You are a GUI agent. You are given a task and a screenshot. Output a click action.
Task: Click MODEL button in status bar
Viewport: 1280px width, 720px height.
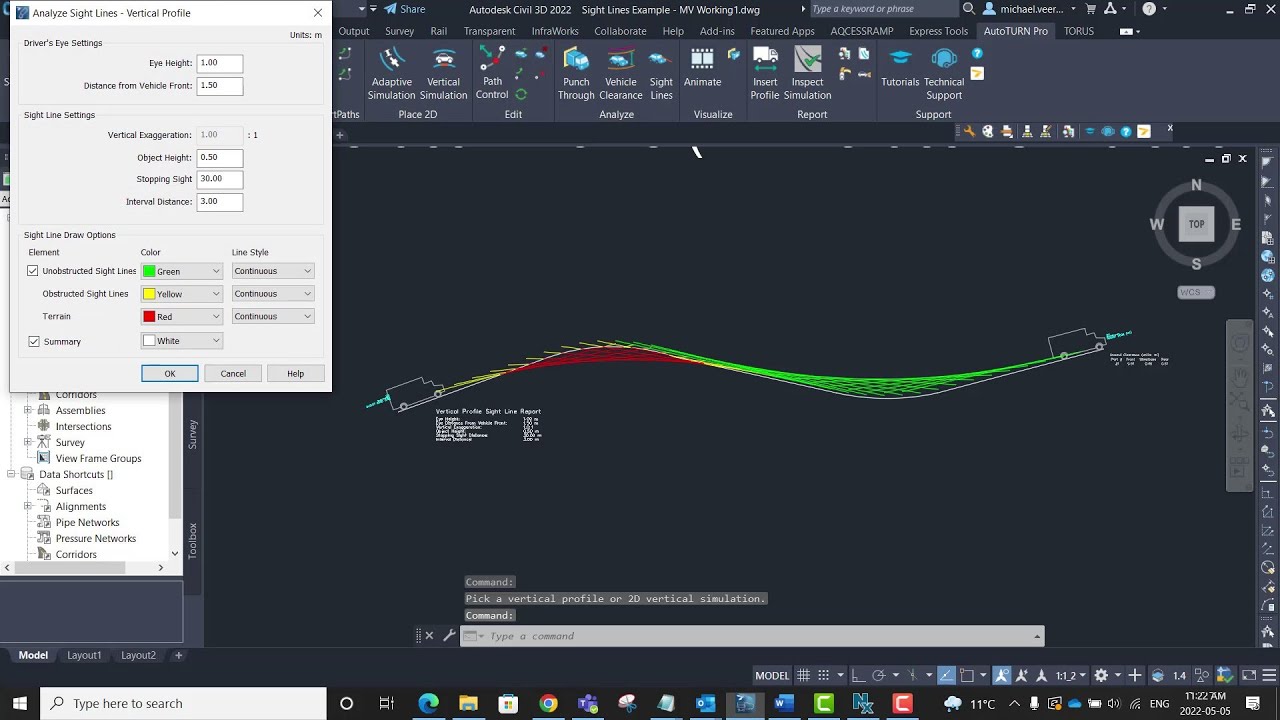click(x=772, y=675)
